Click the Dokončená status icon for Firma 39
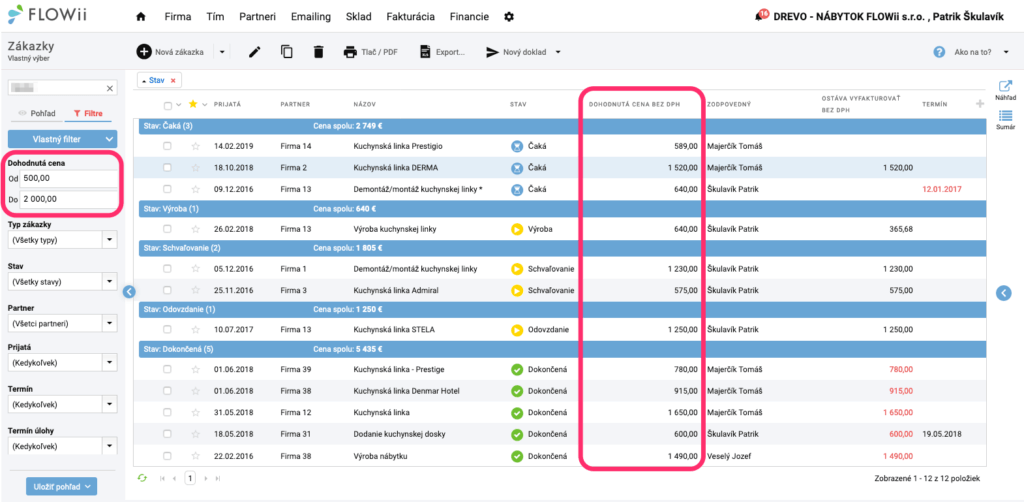The width and height of the screenshot is (1024, 502). tap(517, 370)
